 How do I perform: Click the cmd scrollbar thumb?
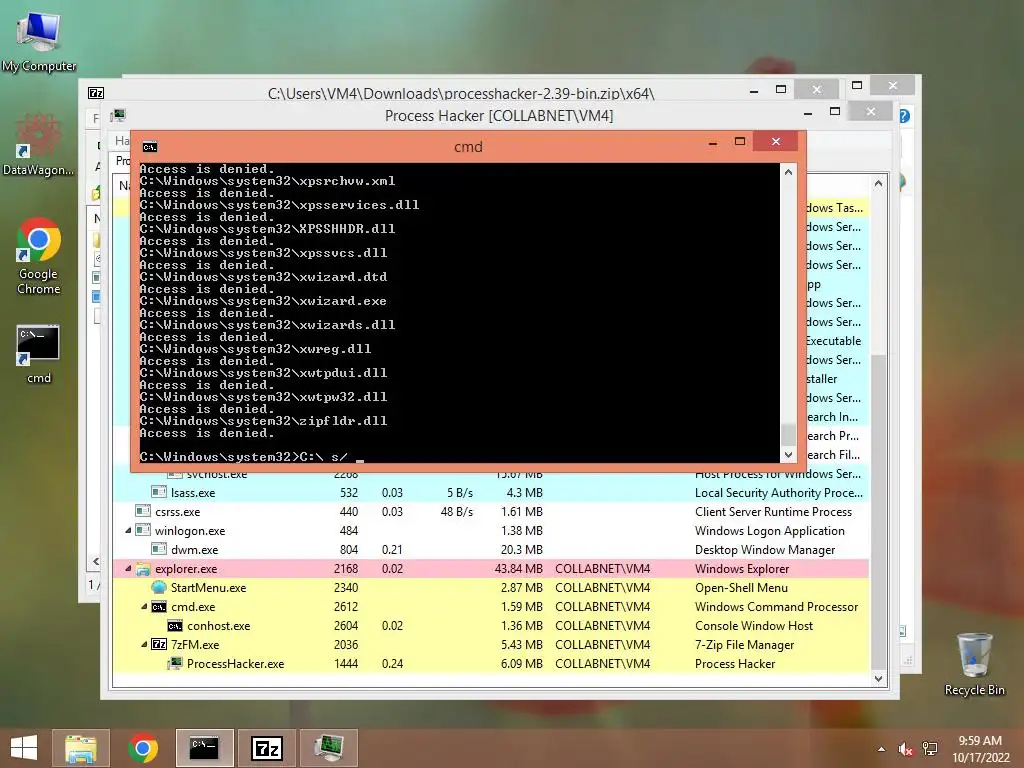788,434
